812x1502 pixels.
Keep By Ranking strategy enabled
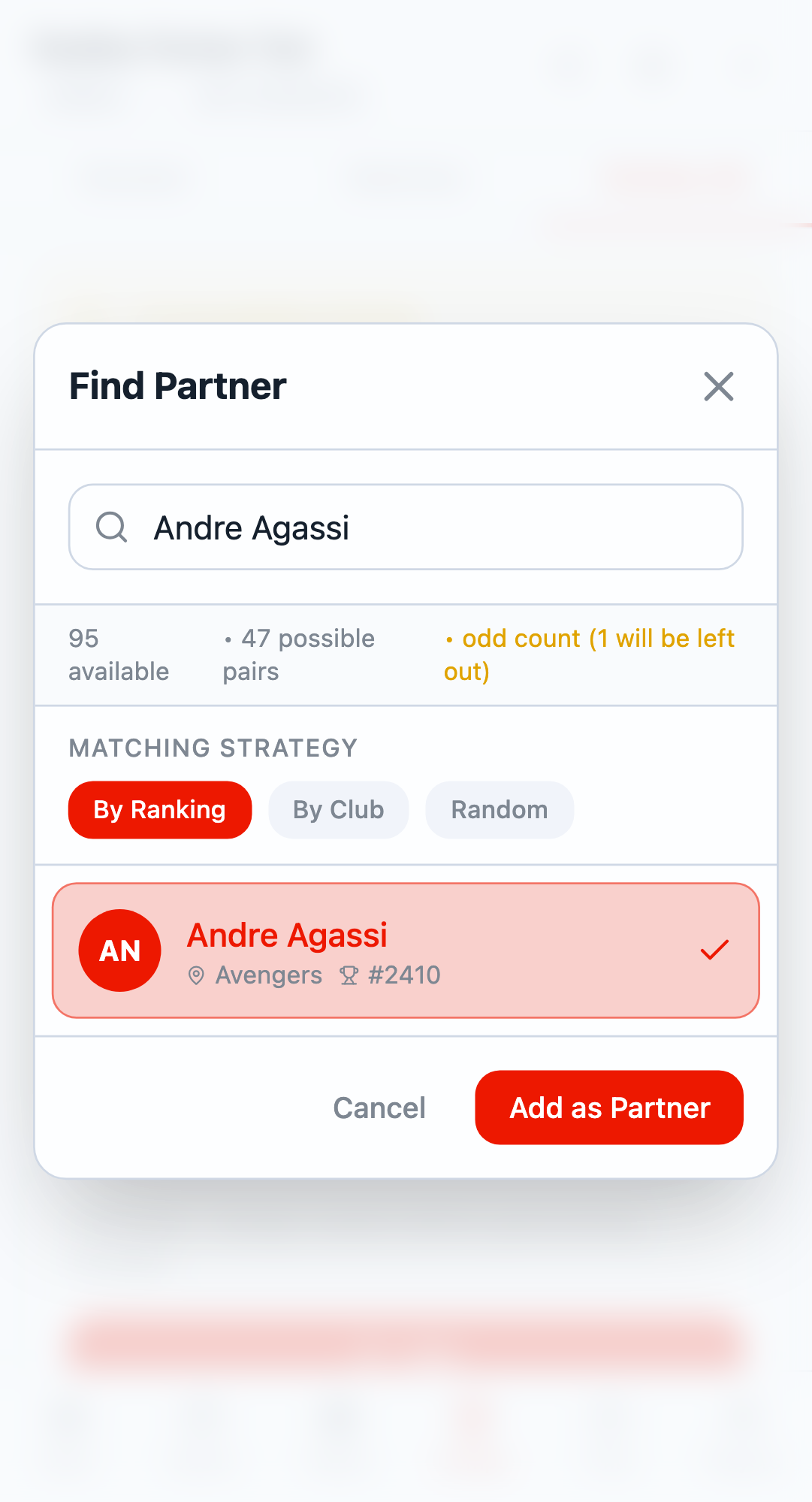point(159,809)
